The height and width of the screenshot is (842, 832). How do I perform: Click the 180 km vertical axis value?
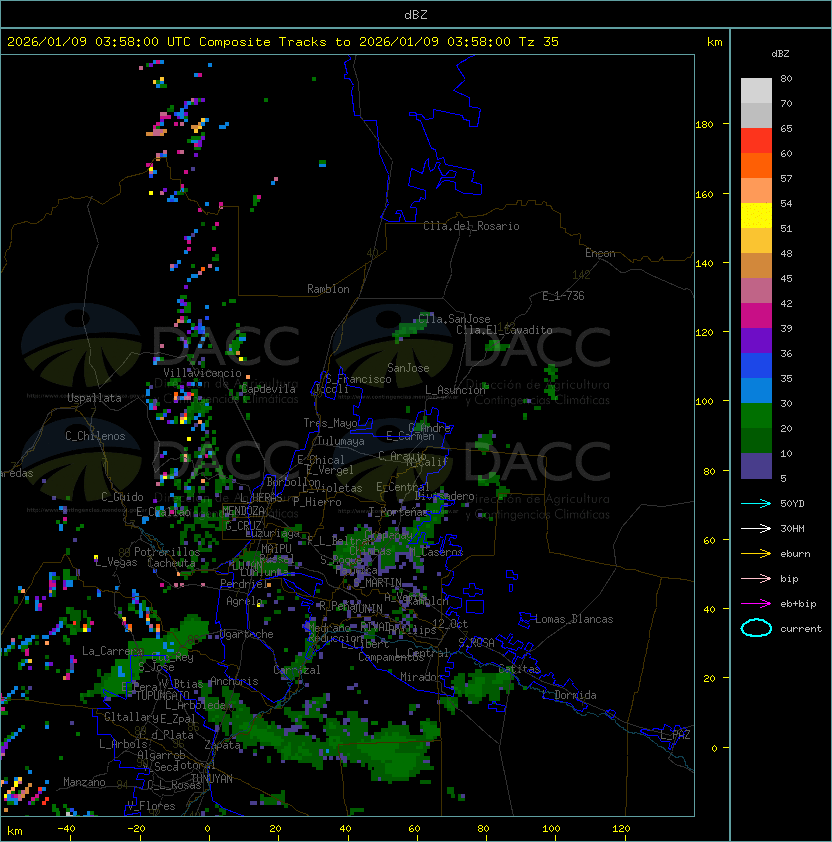click(x=704, y=125)
